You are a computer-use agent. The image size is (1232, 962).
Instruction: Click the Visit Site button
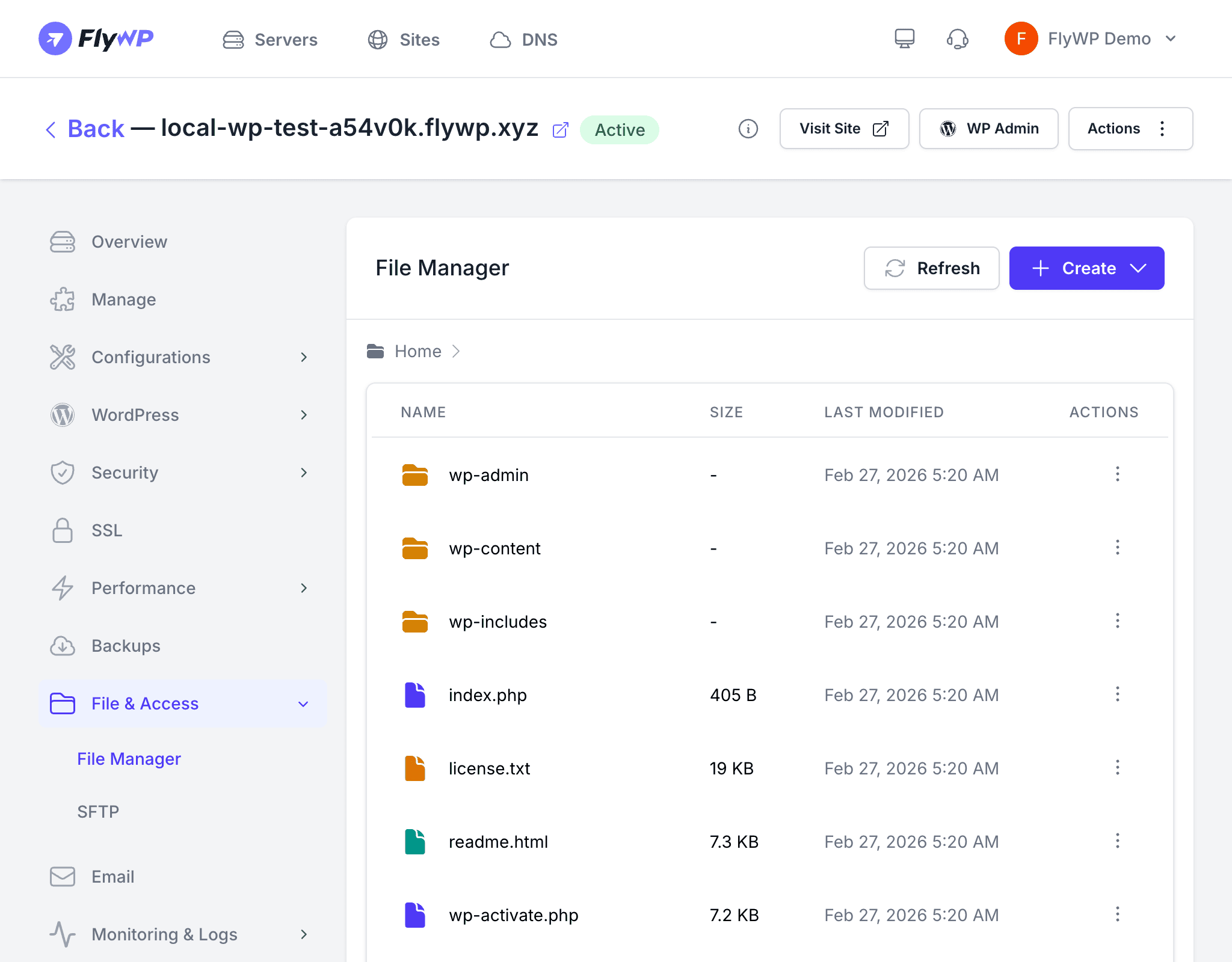pos(844,129)
